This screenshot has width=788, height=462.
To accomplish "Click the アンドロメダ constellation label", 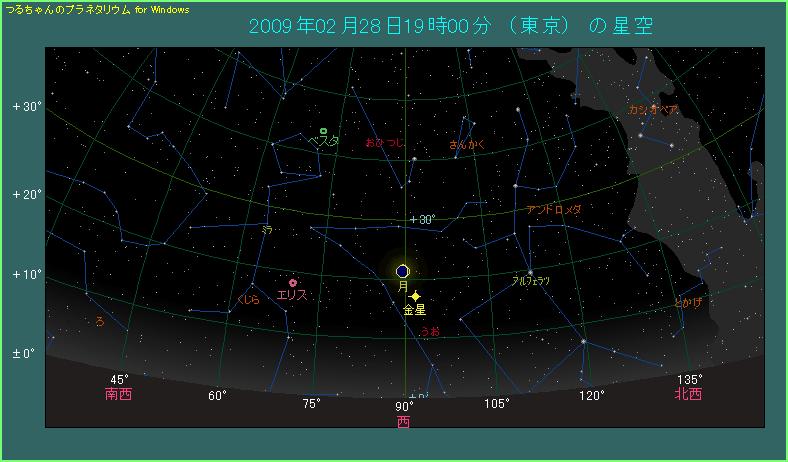I will coord(553,210).
